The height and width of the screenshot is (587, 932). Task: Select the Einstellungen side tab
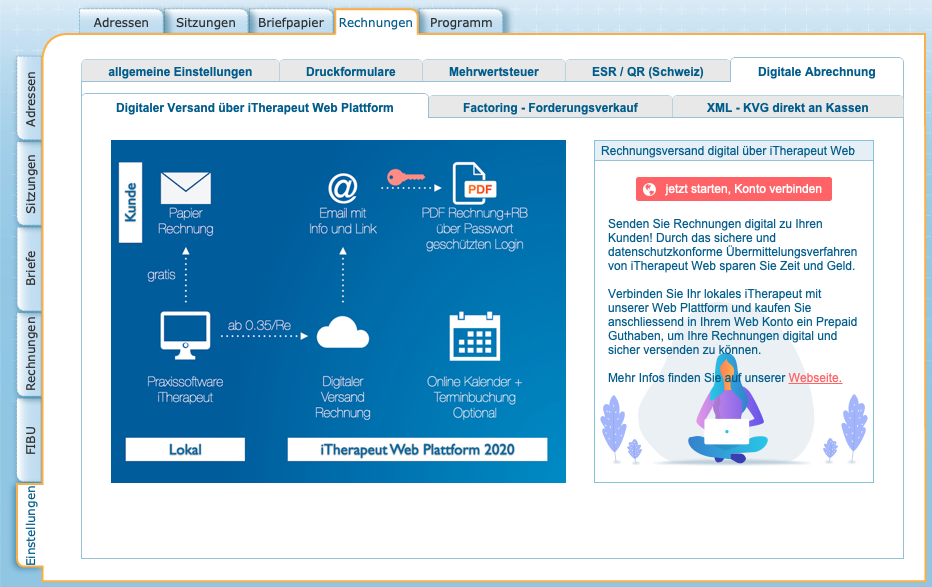(30, 525)
